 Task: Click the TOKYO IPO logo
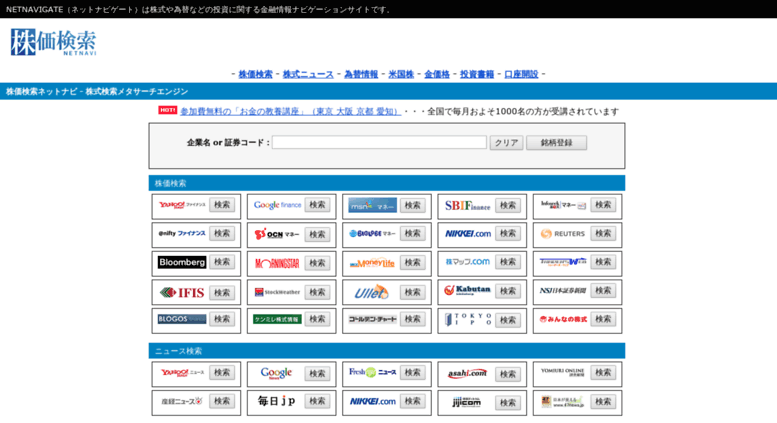coord(467,319)
